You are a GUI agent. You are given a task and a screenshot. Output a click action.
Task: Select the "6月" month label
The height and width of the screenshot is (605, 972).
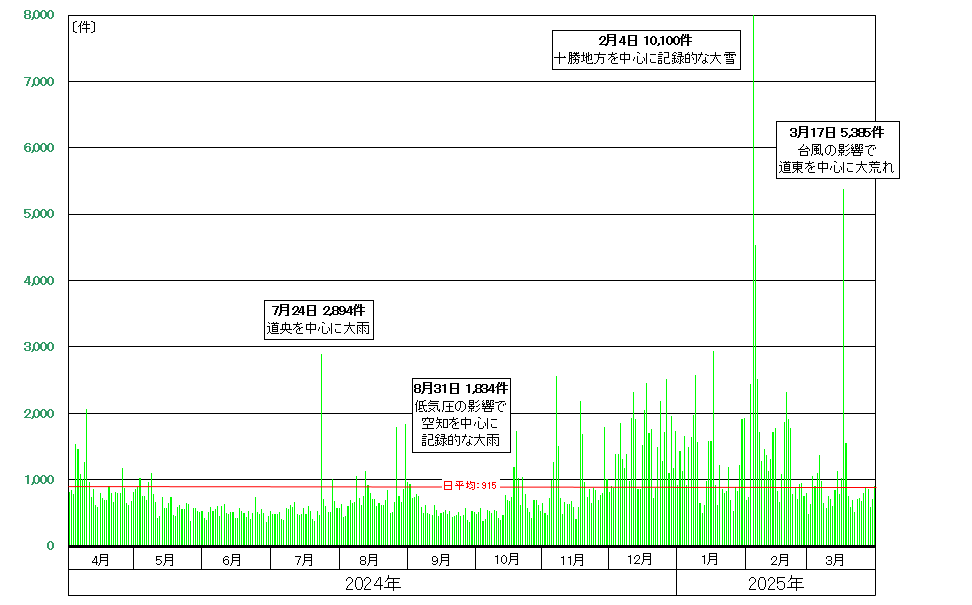[232, 560]
